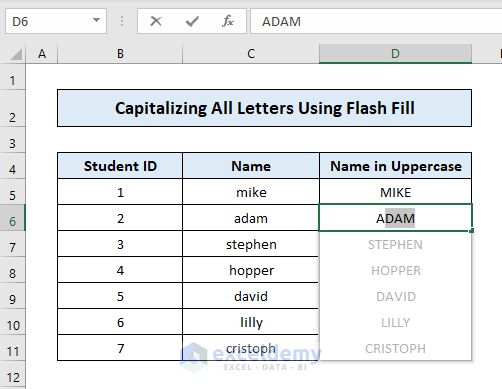Cancel the entry with the X icon
The height and width of the screenshot is (389, 502).
(x=156, y=21)
